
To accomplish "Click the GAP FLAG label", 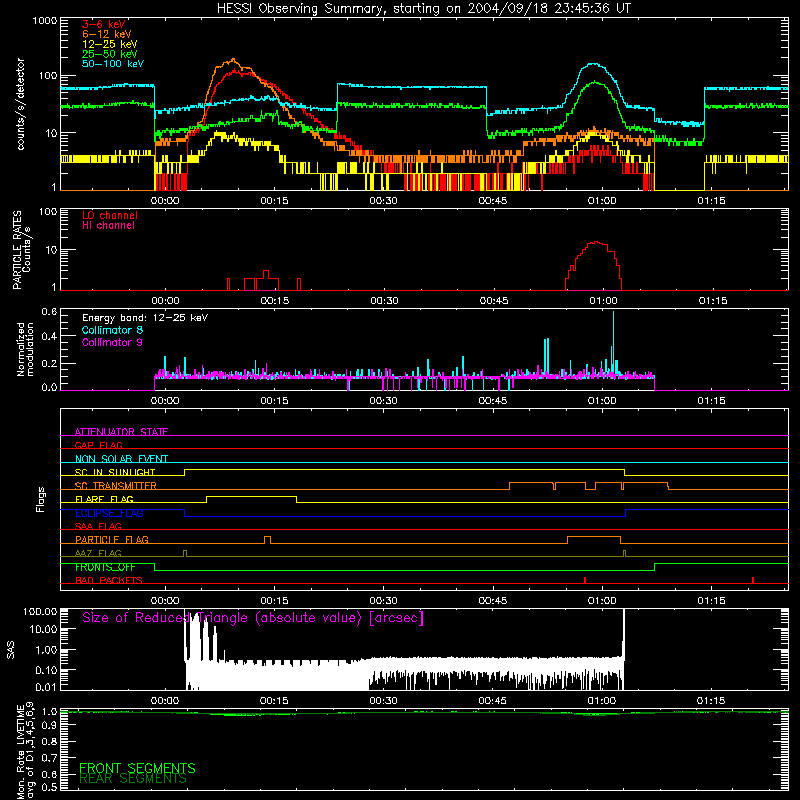I will tap(98, 445).
